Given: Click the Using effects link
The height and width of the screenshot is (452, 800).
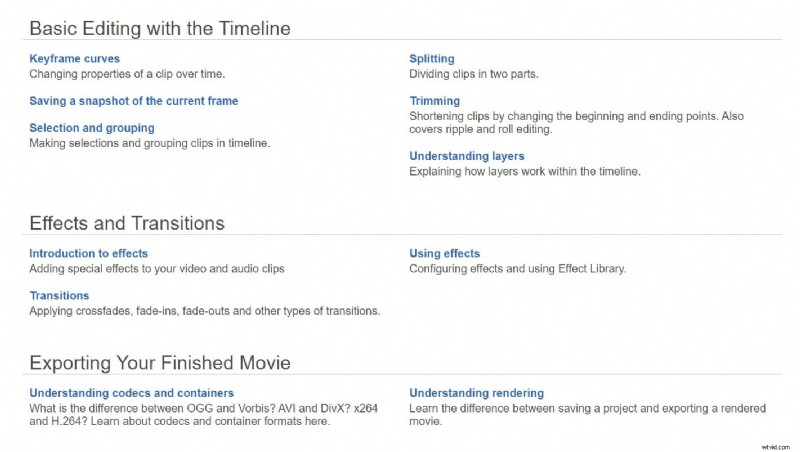Looking at the screenshot, I should click(444, 254).
